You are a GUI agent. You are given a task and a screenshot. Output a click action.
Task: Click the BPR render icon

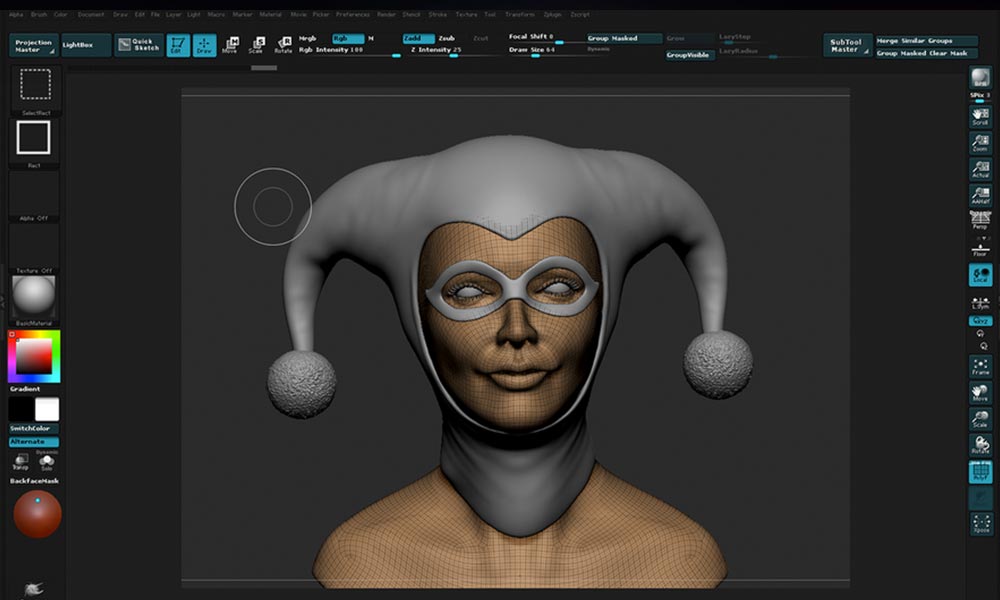(980, 78)
